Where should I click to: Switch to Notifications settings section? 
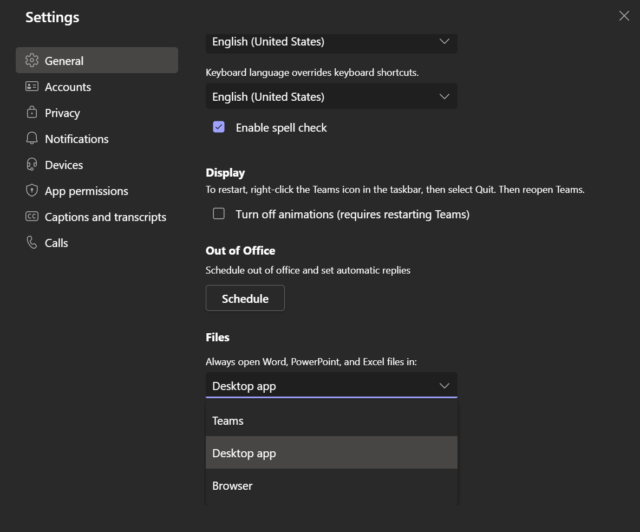[76, 139]
